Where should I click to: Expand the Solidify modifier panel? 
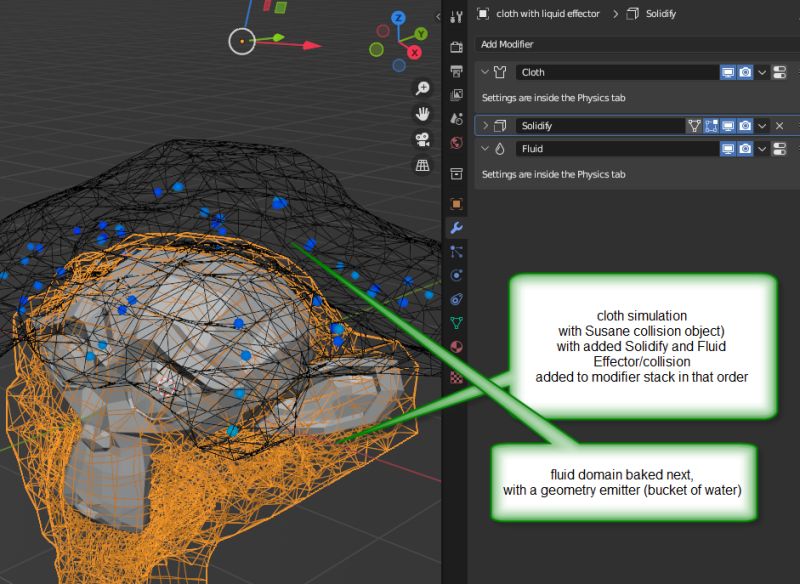[484, 125]
